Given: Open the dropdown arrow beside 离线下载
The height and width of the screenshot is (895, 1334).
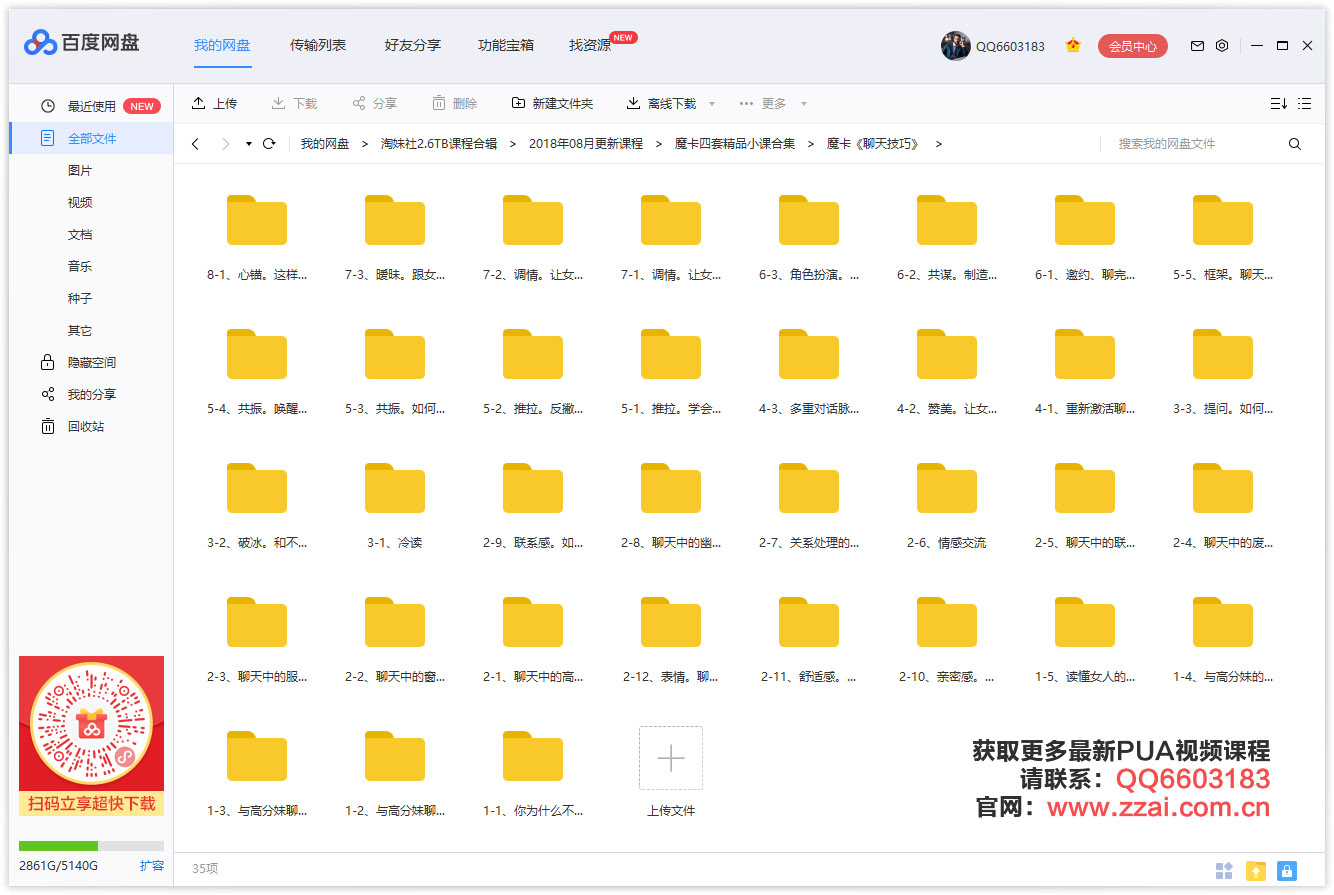Looking at the screenshot, I should (712, 104).
